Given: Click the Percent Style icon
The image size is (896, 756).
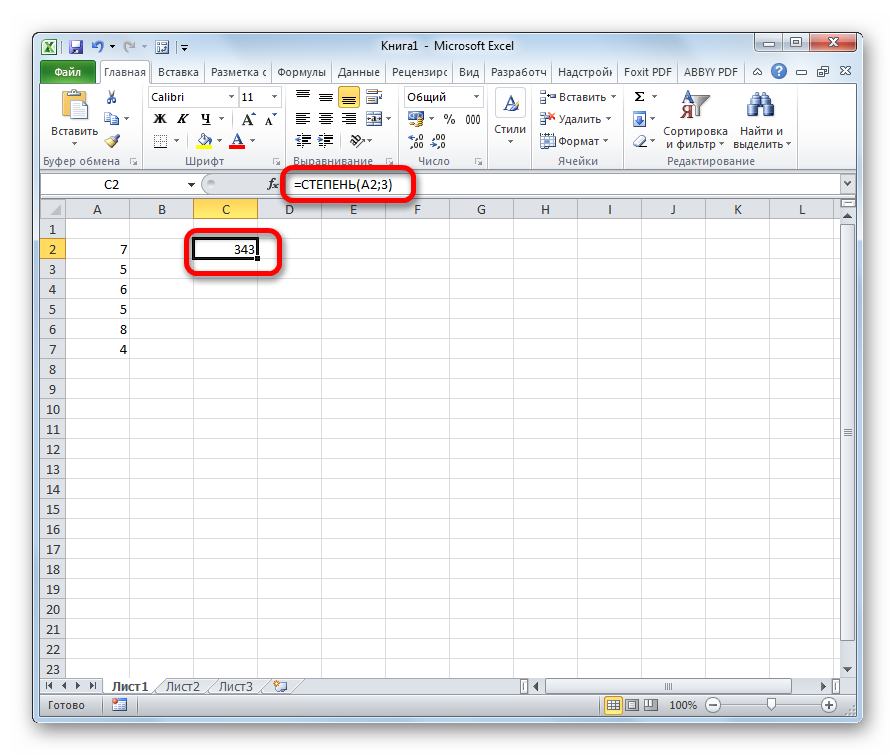Looking at the screenshot, I should 449,119.
